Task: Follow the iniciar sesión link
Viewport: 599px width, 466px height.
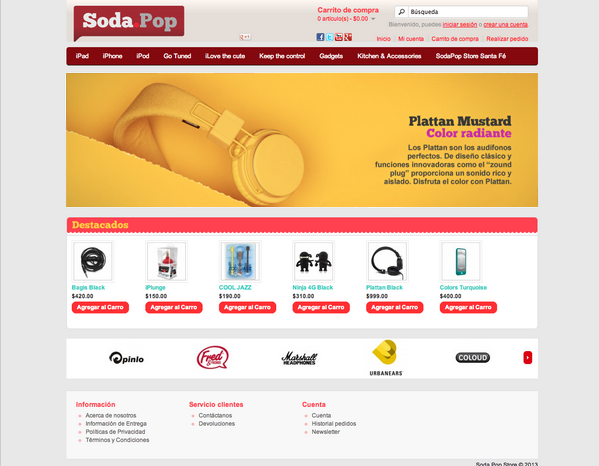Action: pos(460,24)
